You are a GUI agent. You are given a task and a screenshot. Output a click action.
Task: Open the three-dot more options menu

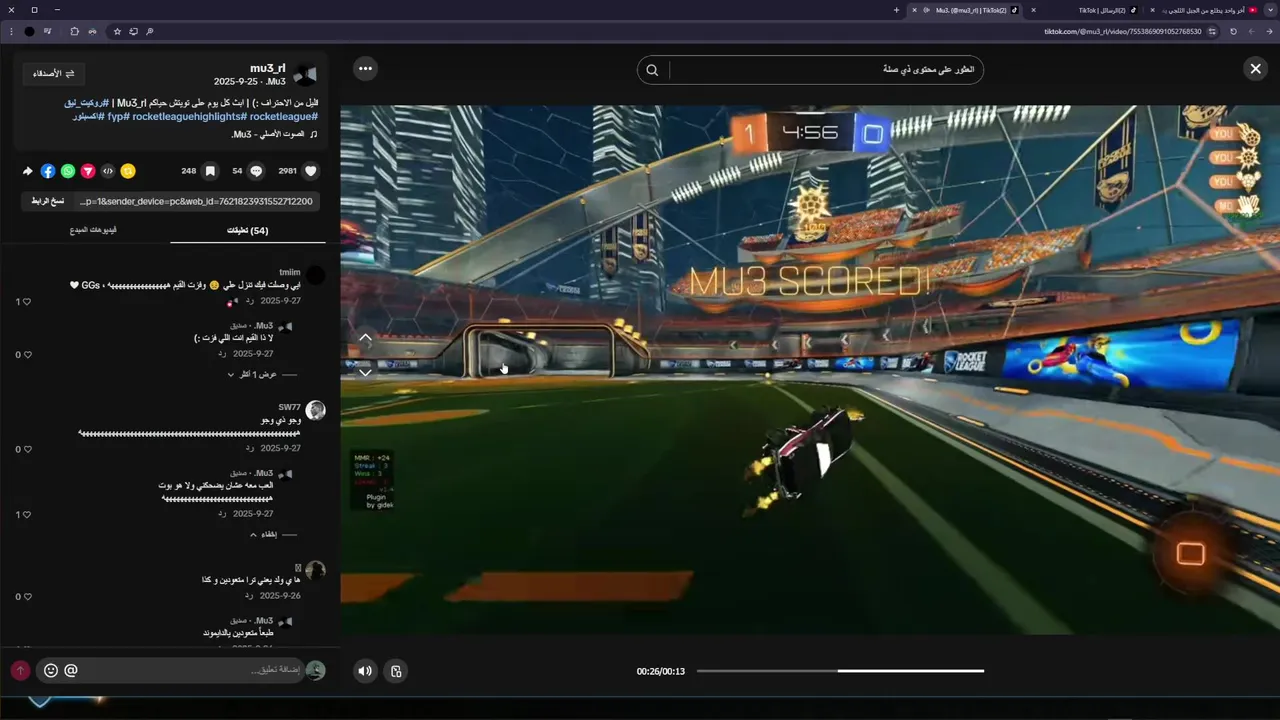click(x=365, y=69)
